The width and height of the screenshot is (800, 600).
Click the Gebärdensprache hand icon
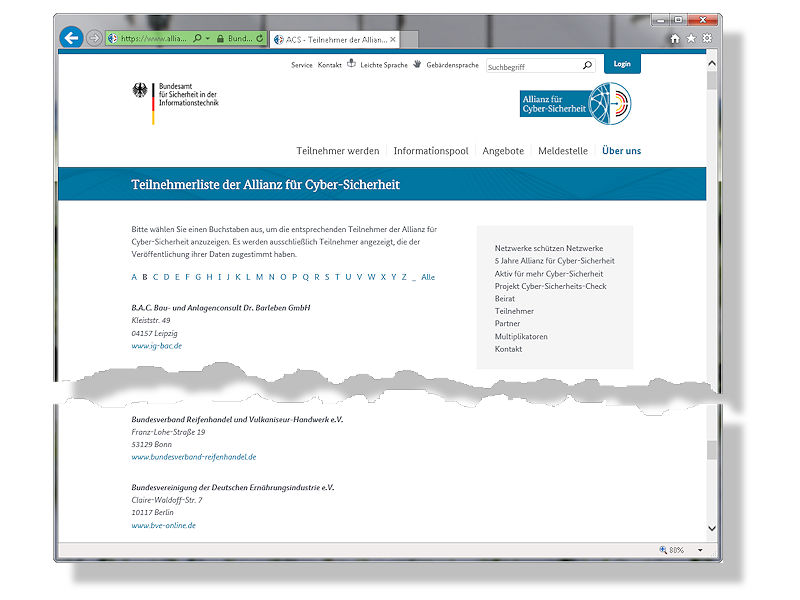click(x=417, y=64)
